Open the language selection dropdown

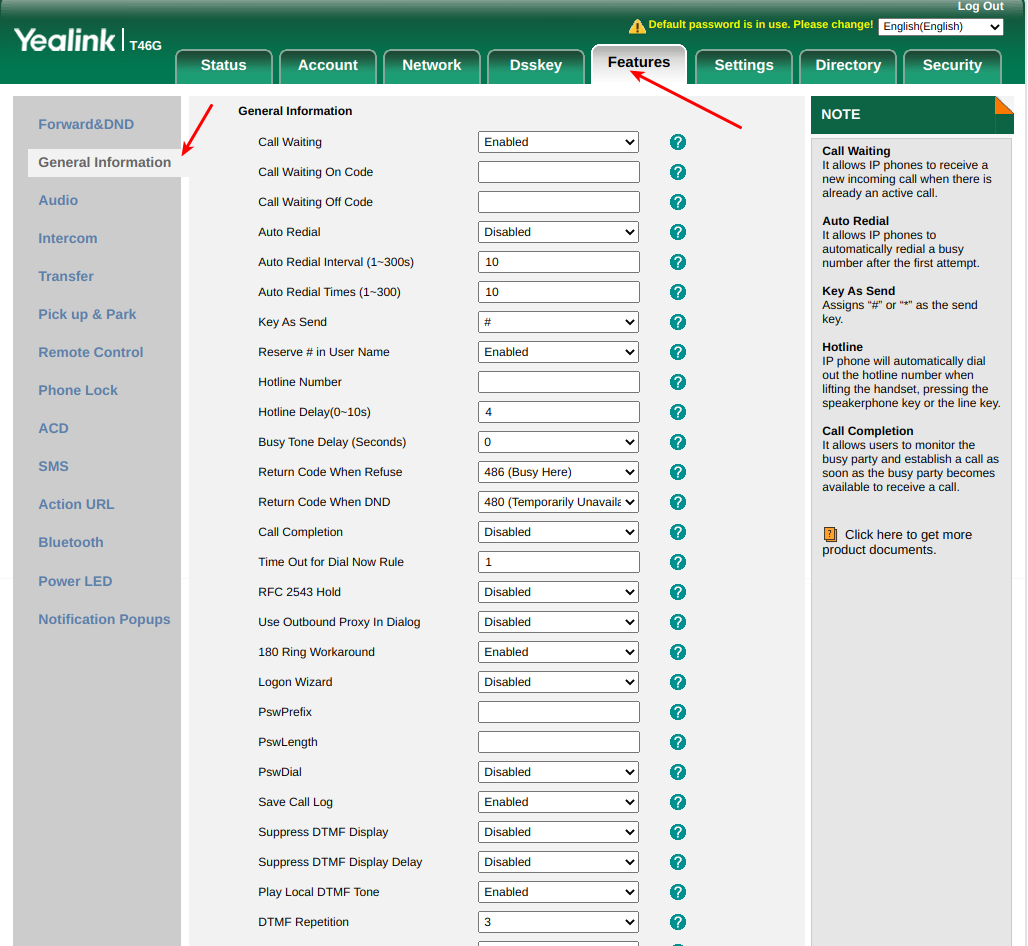pyautogui.click(x=940, y=27)
